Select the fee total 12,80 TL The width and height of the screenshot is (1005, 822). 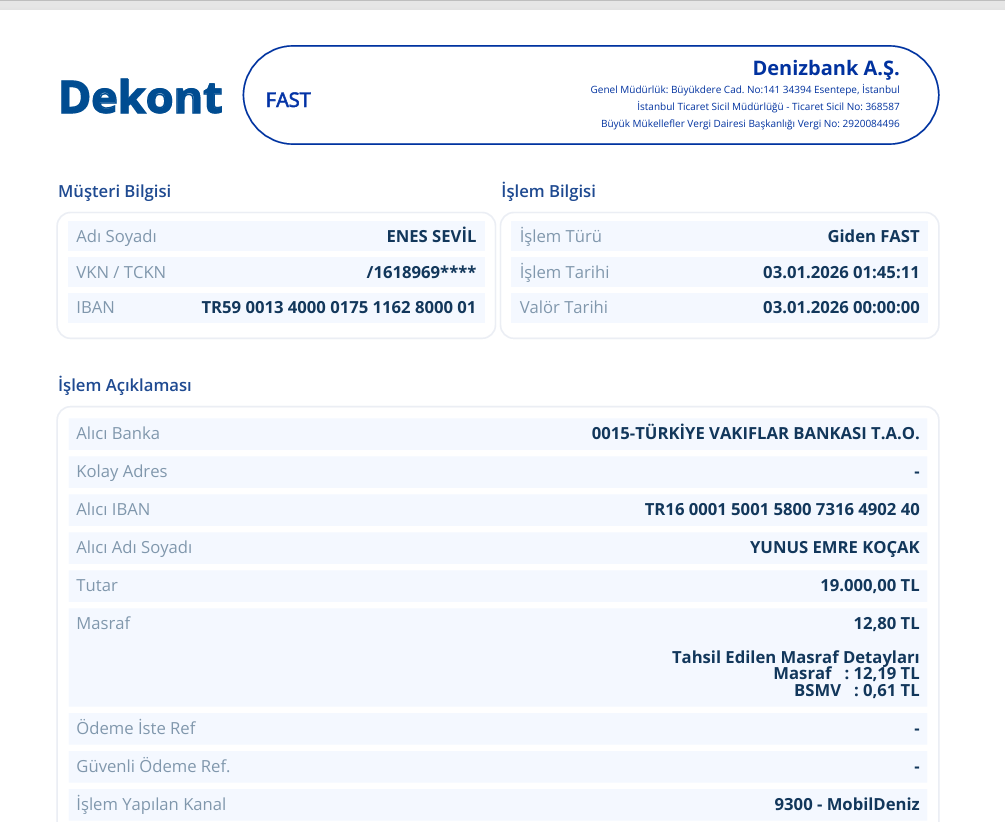(x=886, y=623)
